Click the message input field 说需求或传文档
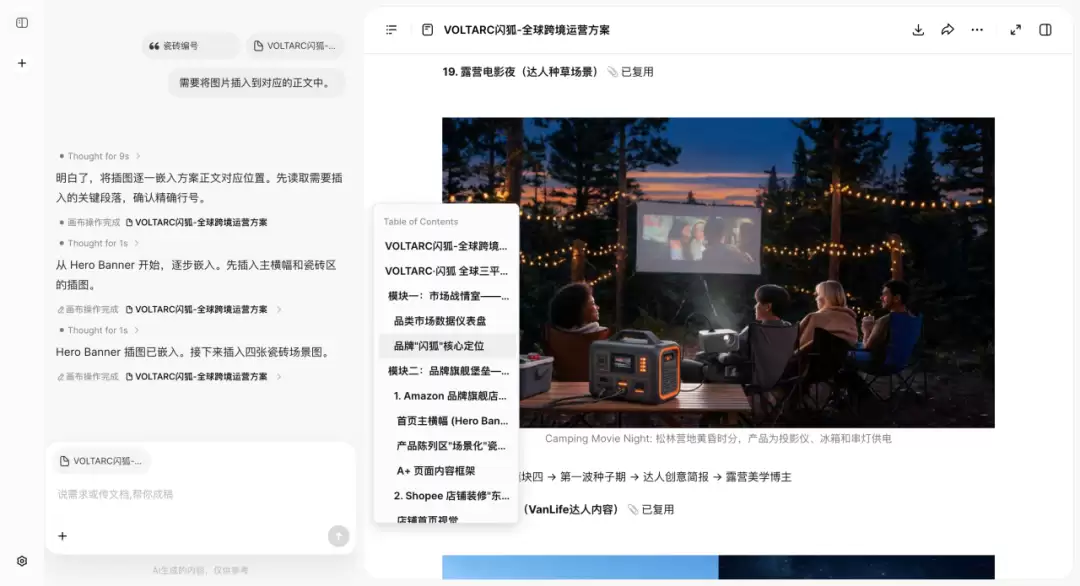This screenshot has height=586, width=1080. 200,494
